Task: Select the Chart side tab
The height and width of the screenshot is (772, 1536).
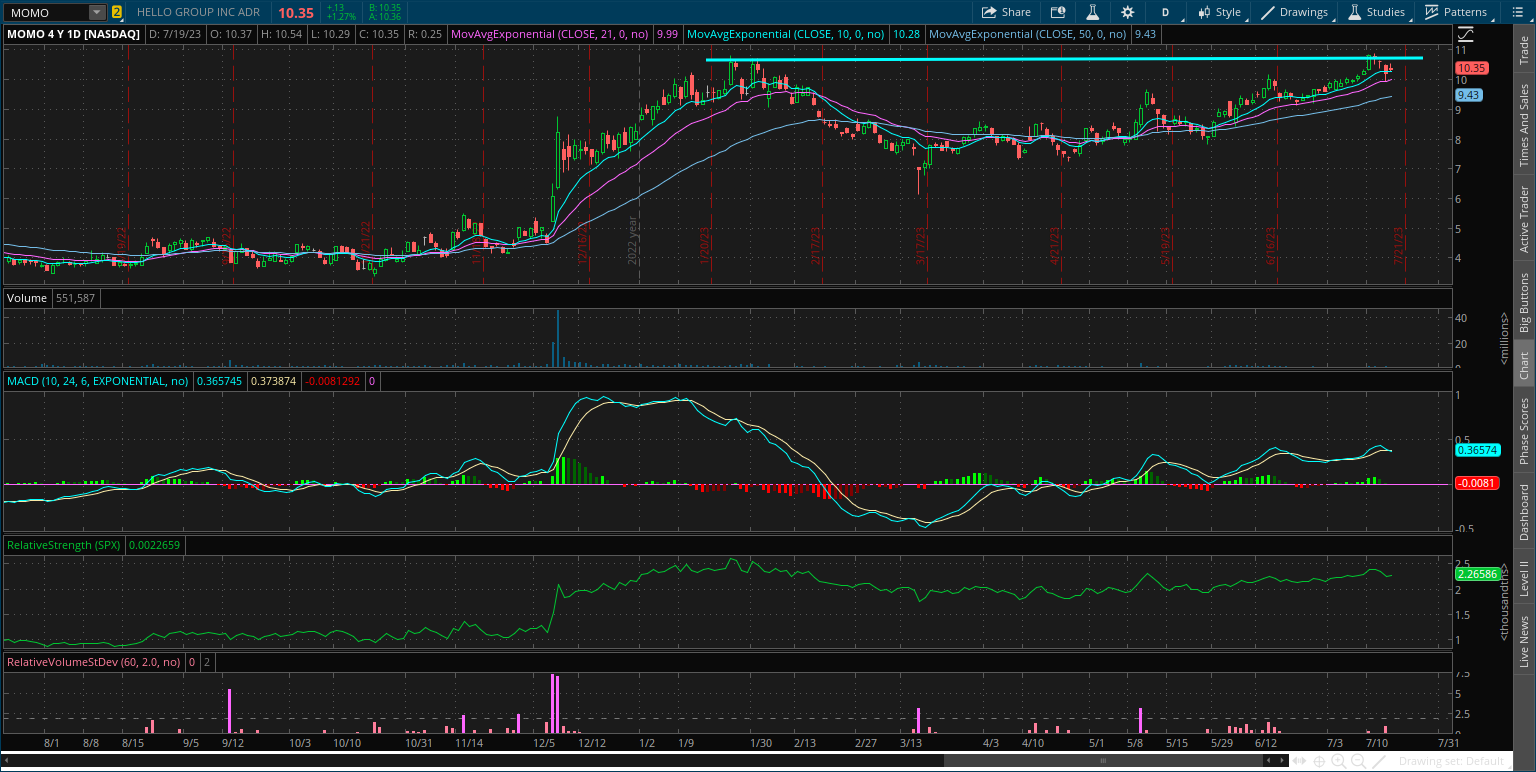Action: click(x=1524, y=366)
